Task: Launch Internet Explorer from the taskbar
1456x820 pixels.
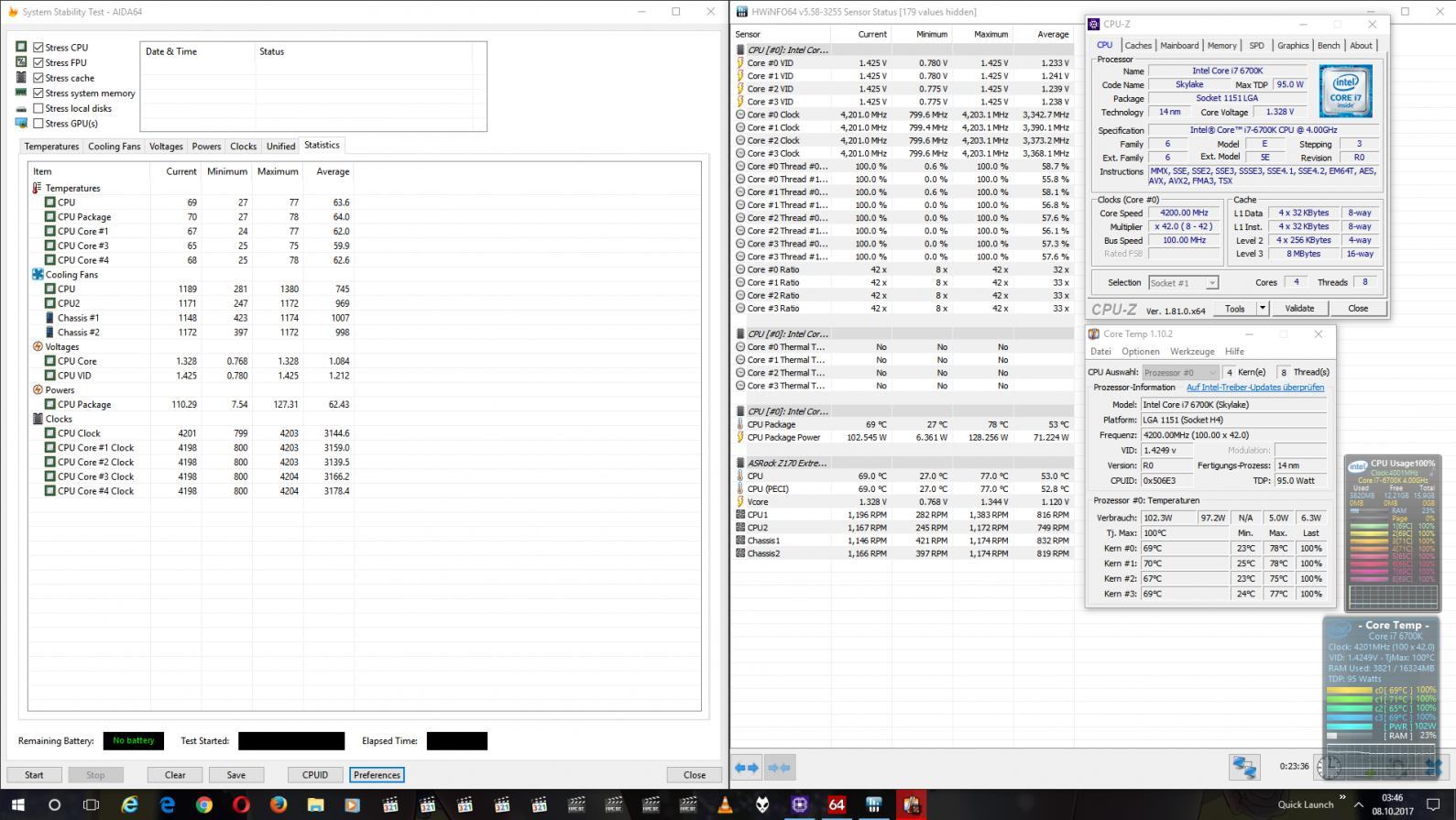Action: (x=129, y=805)
